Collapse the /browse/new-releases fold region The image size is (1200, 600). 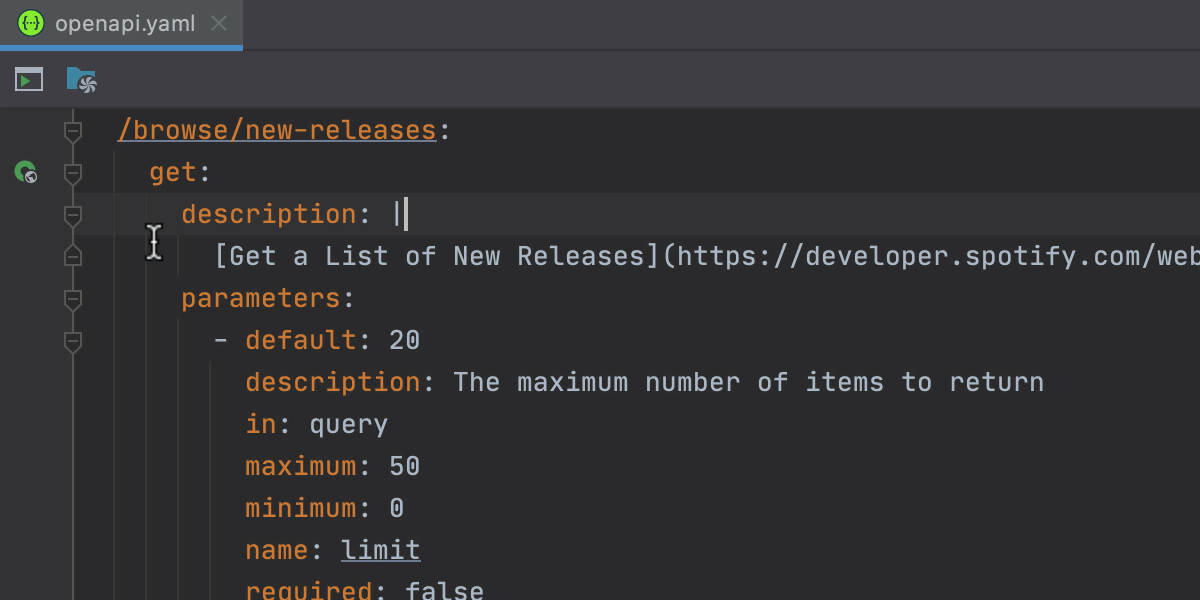[x=72, y=129]
